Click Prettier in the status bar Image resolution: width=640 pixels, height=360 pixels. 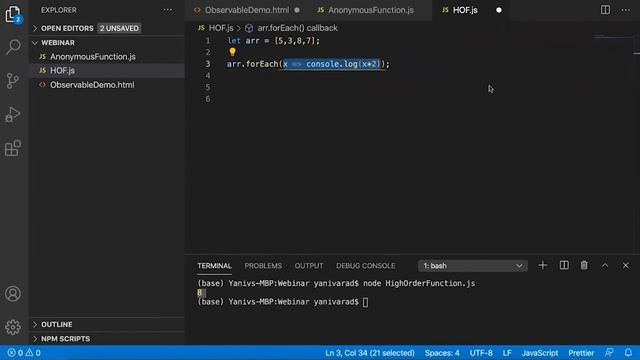[x=581, y=353]
